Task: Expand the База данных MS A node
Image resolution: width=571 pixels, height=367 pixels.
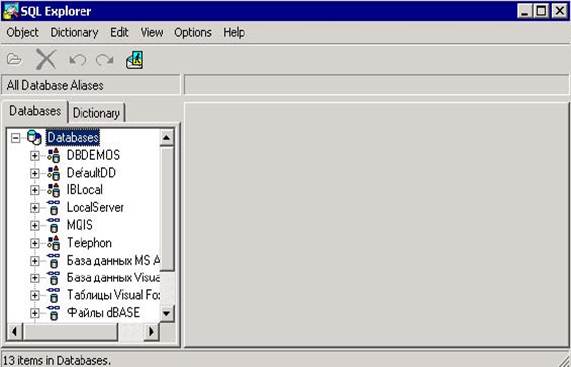Action: click(35, 261)
